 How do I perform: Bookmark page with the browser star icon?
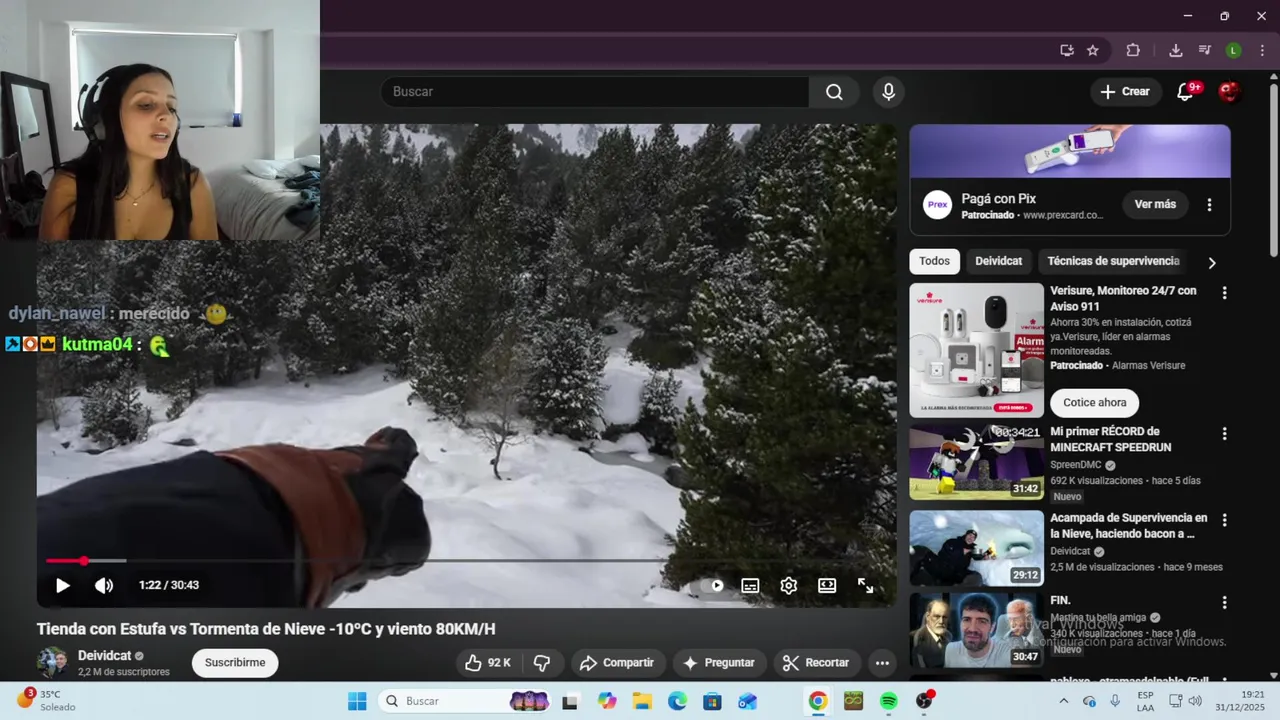click(1093, 50)
